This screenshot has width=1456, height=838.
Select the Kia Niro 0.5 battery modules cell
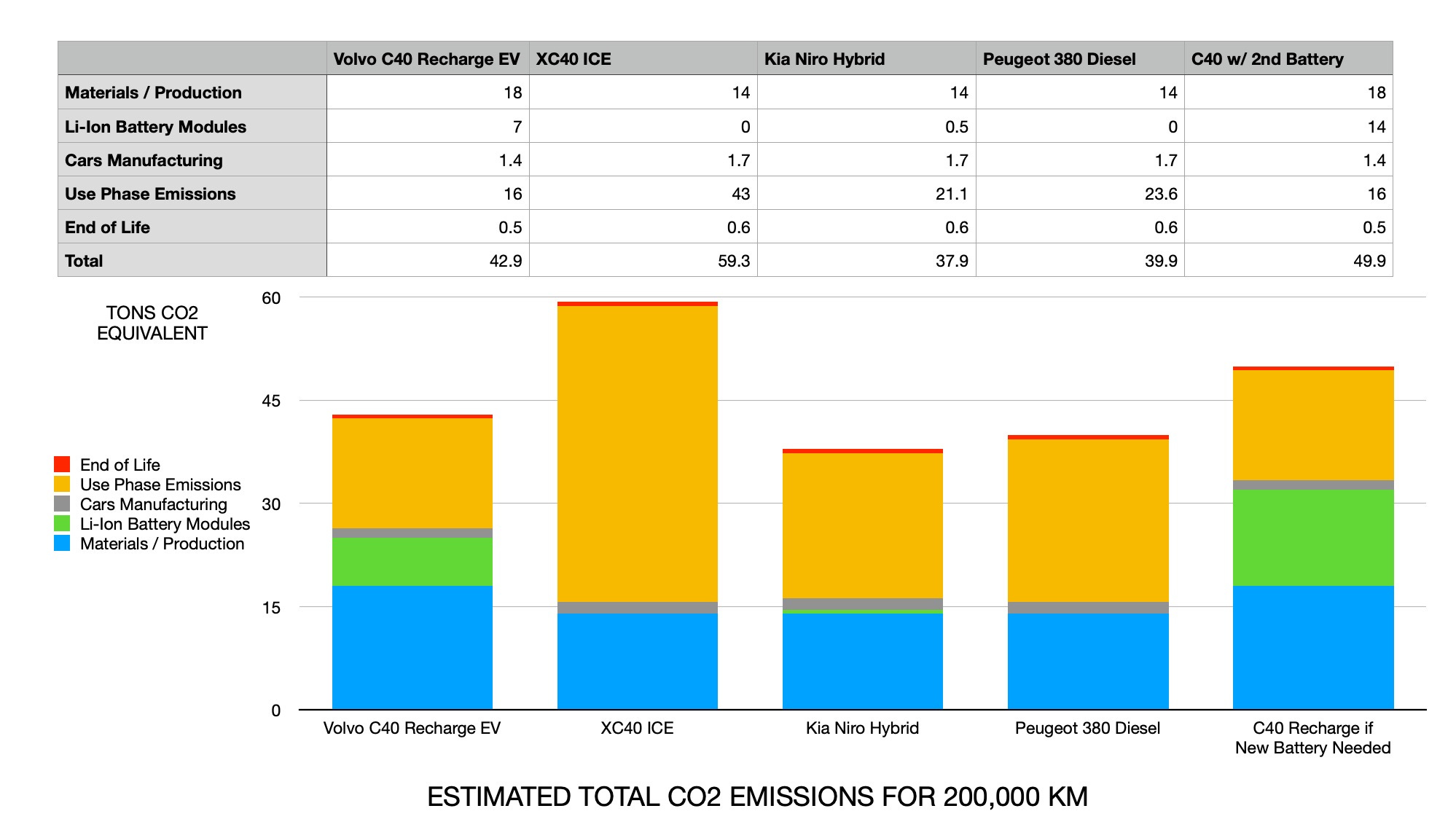(866, 126)
